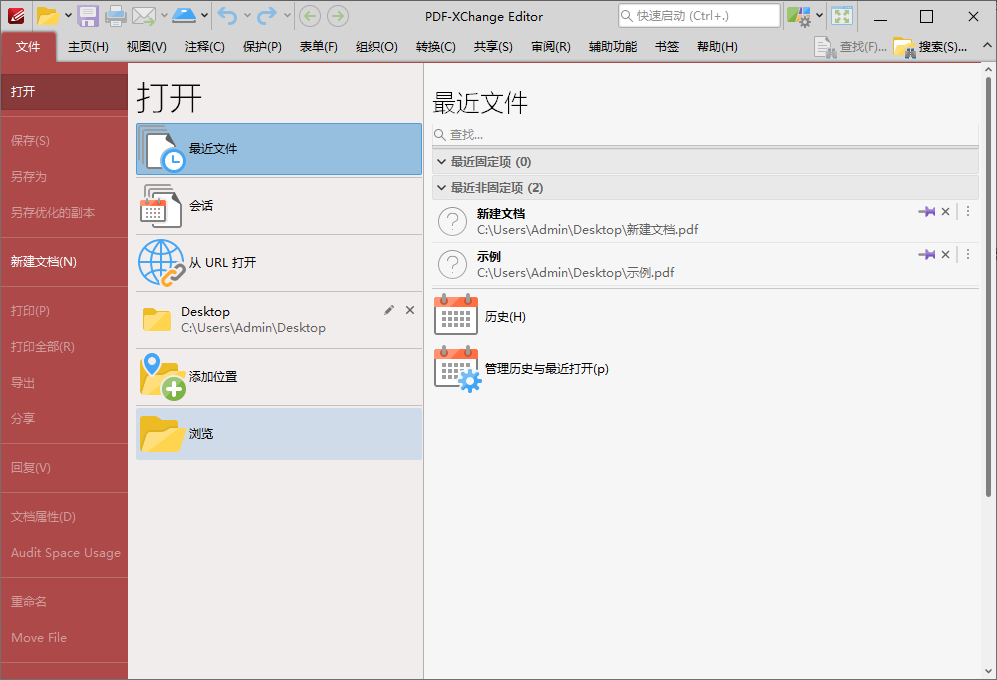The height and width of the screenshot is (680, 997).
Task: Undo the last action
Action: (226, 15)
